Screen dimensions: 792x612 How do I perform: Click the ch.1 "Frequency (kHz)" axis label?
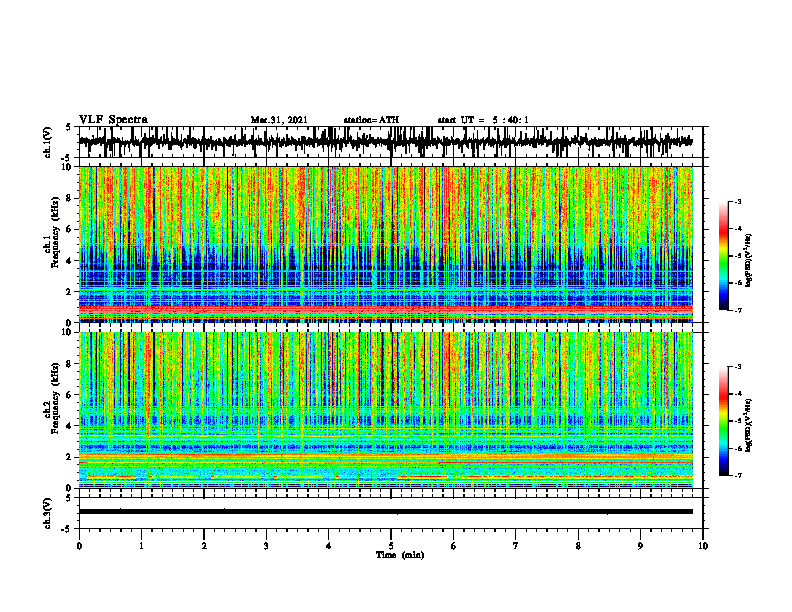[55, 232]
